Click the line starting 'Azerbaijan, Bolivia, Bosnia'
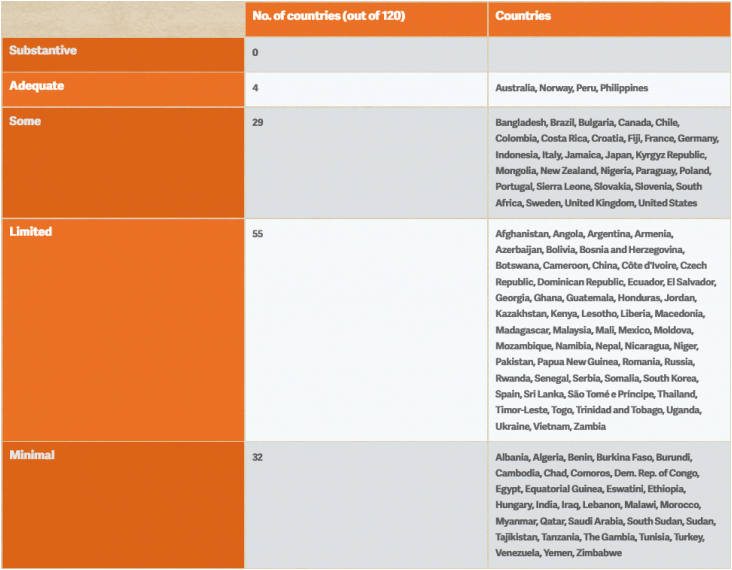The image size is (732, 570). point(590,249)
